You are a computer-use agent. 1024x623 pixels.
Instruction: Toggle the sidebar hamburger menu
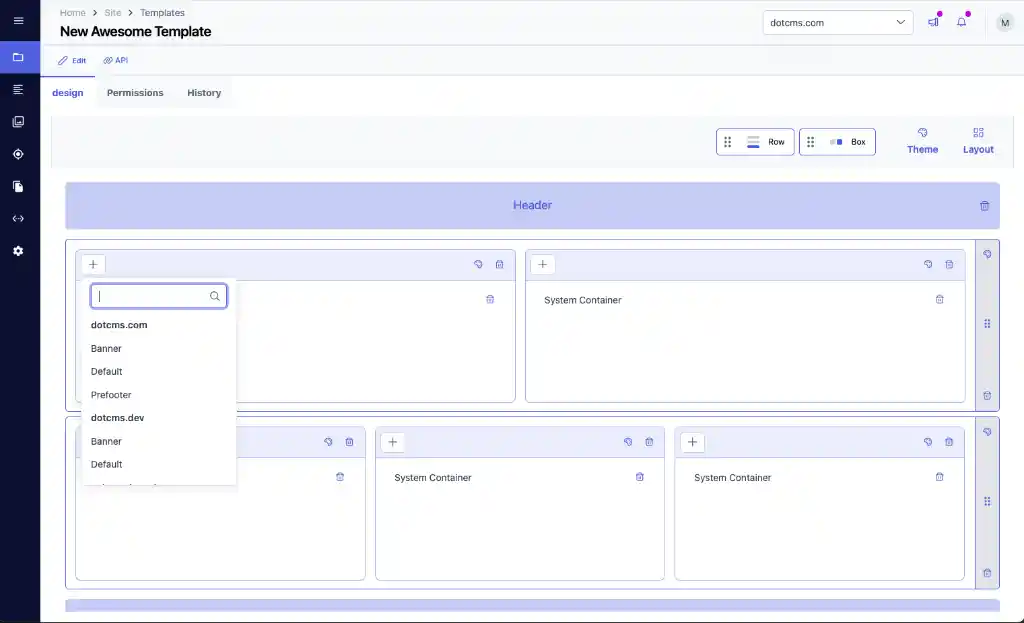18,20
